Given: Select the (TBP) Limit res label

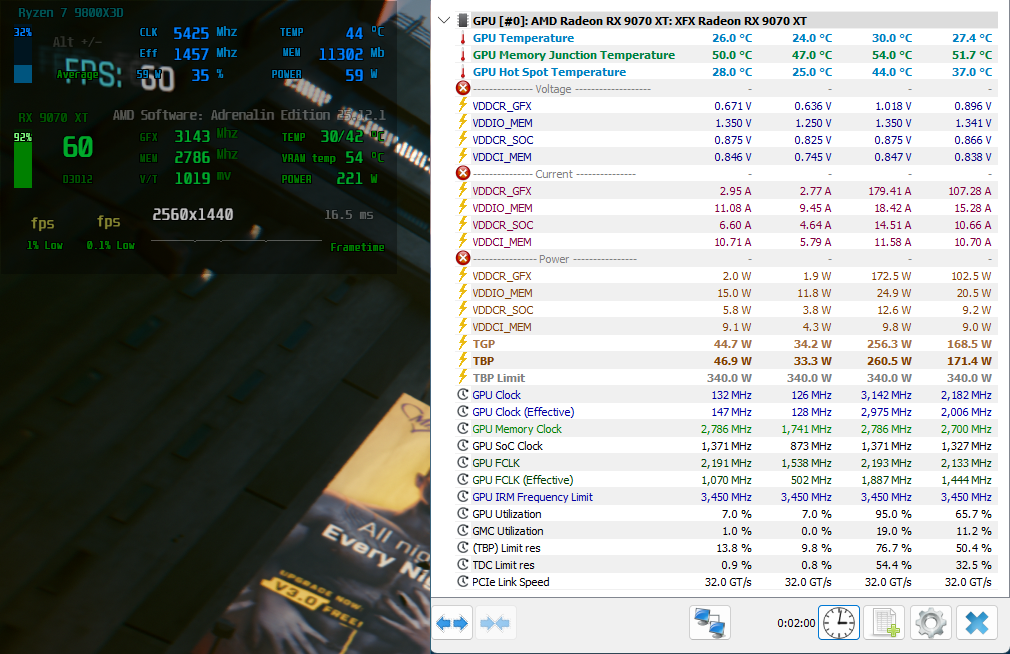Looking at the screenshot, I should click(x=506, y=548).
